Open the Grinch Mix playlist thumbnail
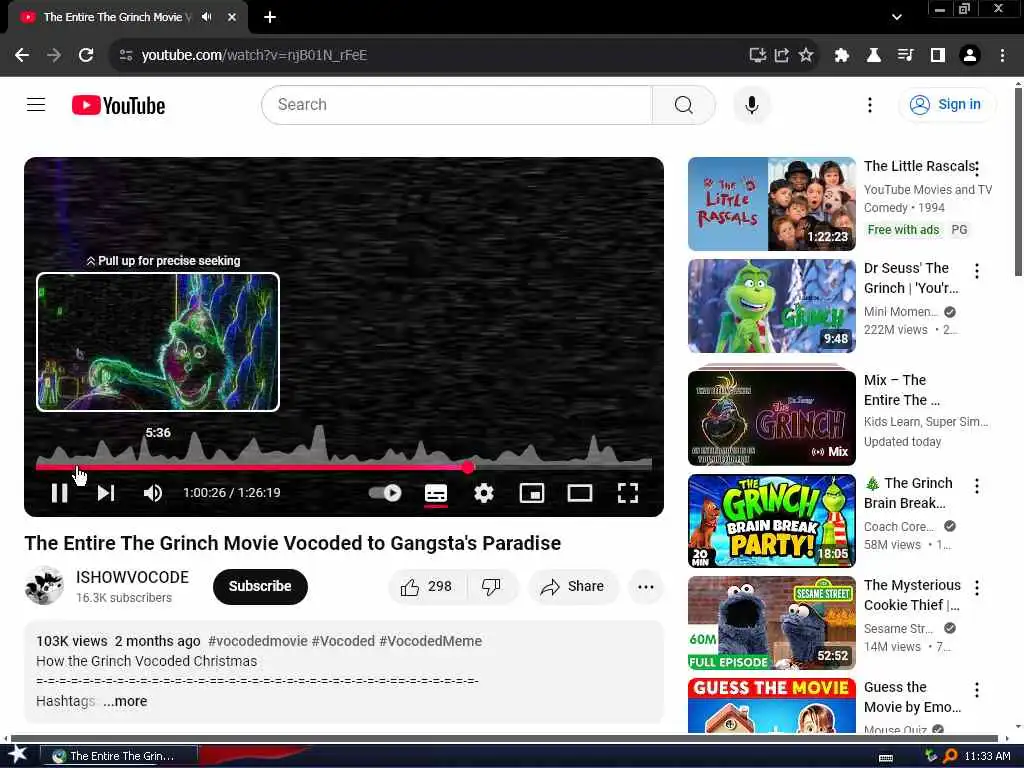Image resolution: width=1024 pixels, height=768 pixels. tap(771, 417)
